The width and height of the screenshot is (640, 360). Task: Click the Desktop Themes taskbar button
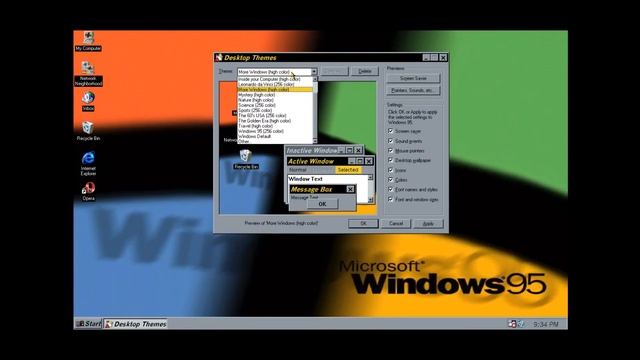136,324
